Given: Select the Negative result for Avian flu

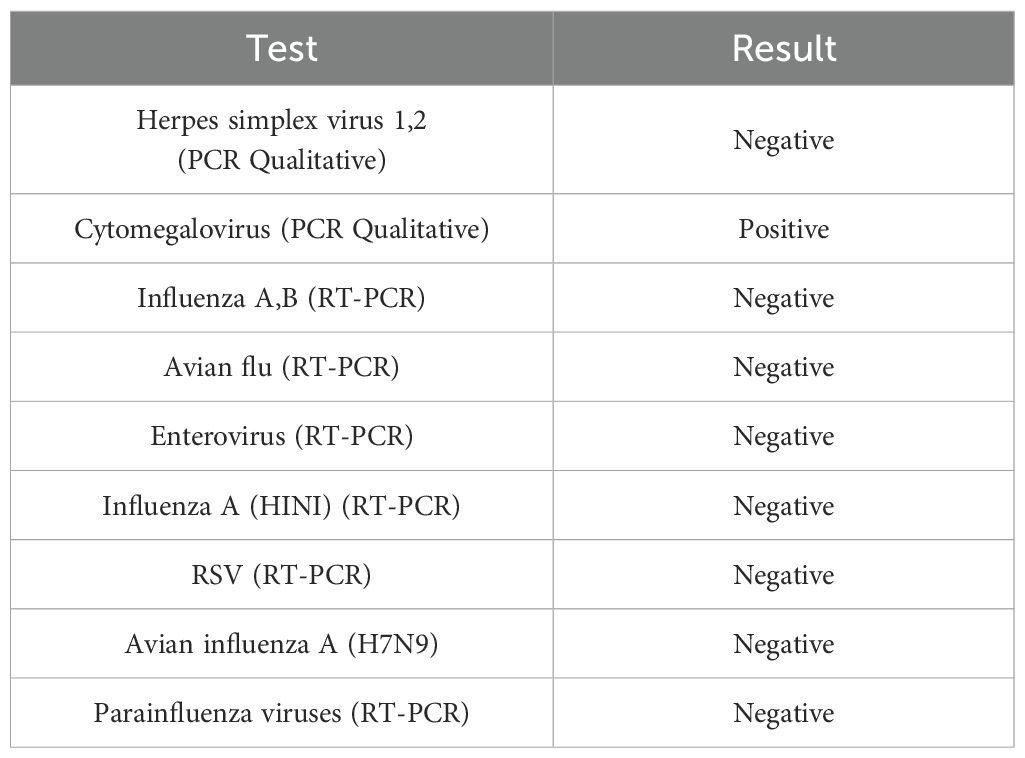Looking at the screenshot, I should [784, 367].
